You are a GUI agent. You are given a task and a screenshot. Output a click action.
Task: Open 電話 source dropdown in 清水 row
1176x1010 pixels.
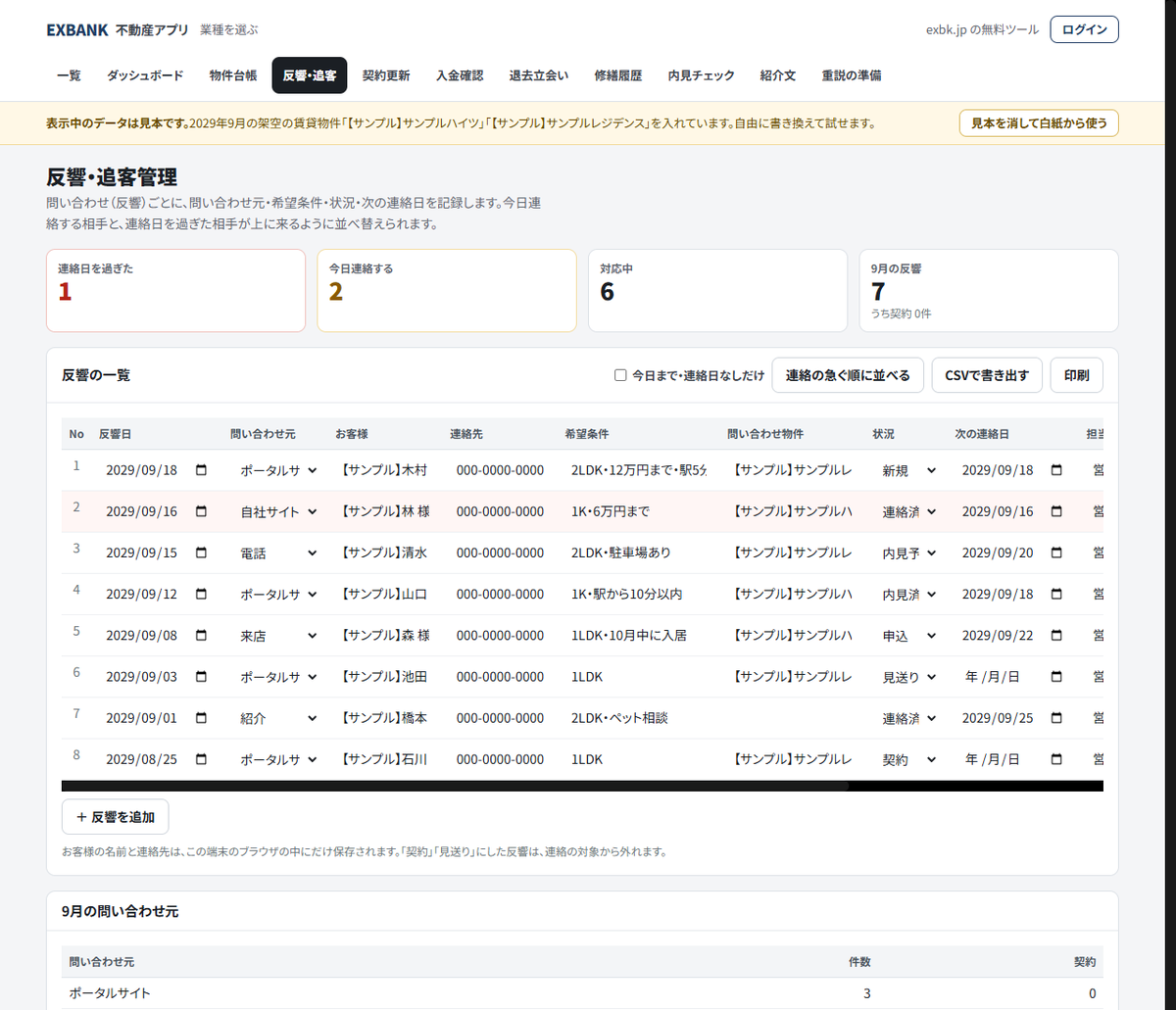coord(279,553)
